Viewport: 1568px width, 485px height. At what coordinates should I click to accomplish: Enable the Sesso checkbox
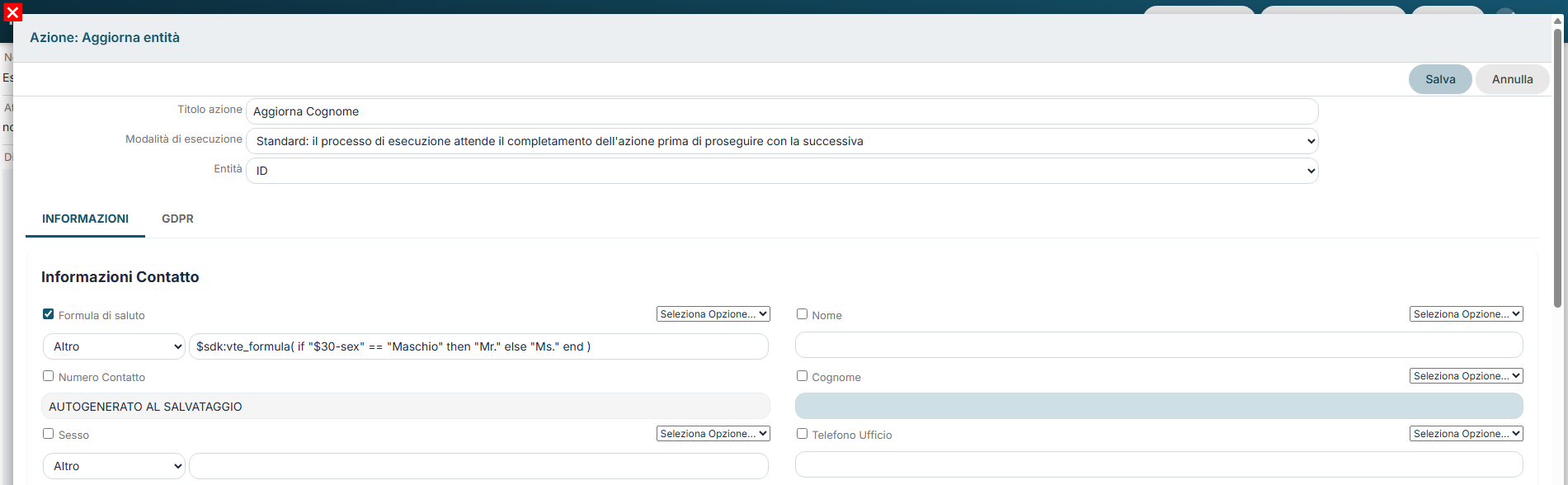(48, 434)
